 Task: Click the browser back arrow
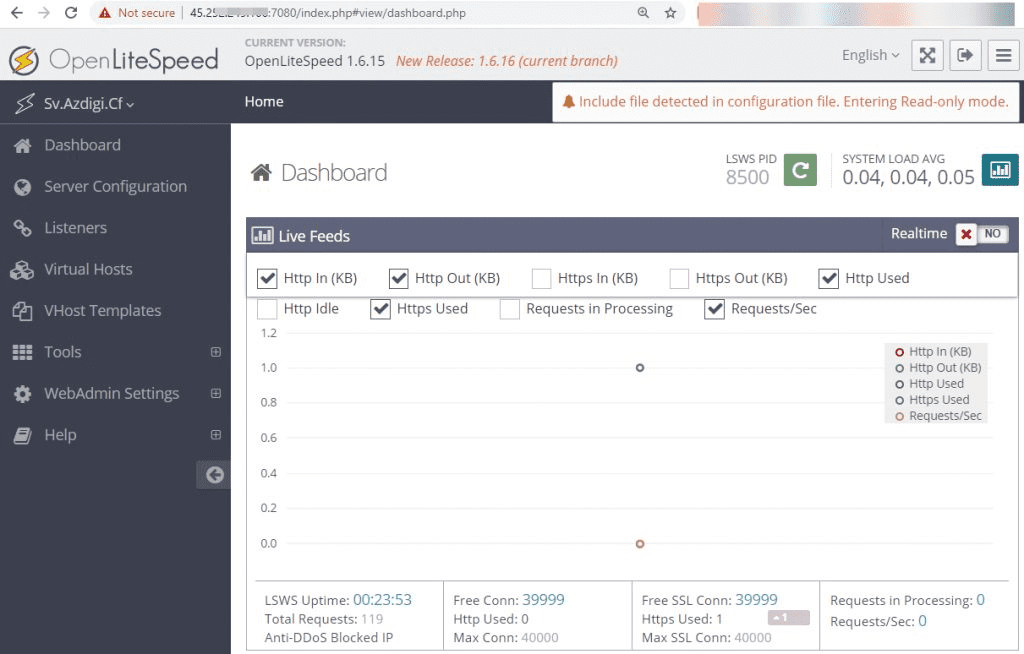point(17,12)
